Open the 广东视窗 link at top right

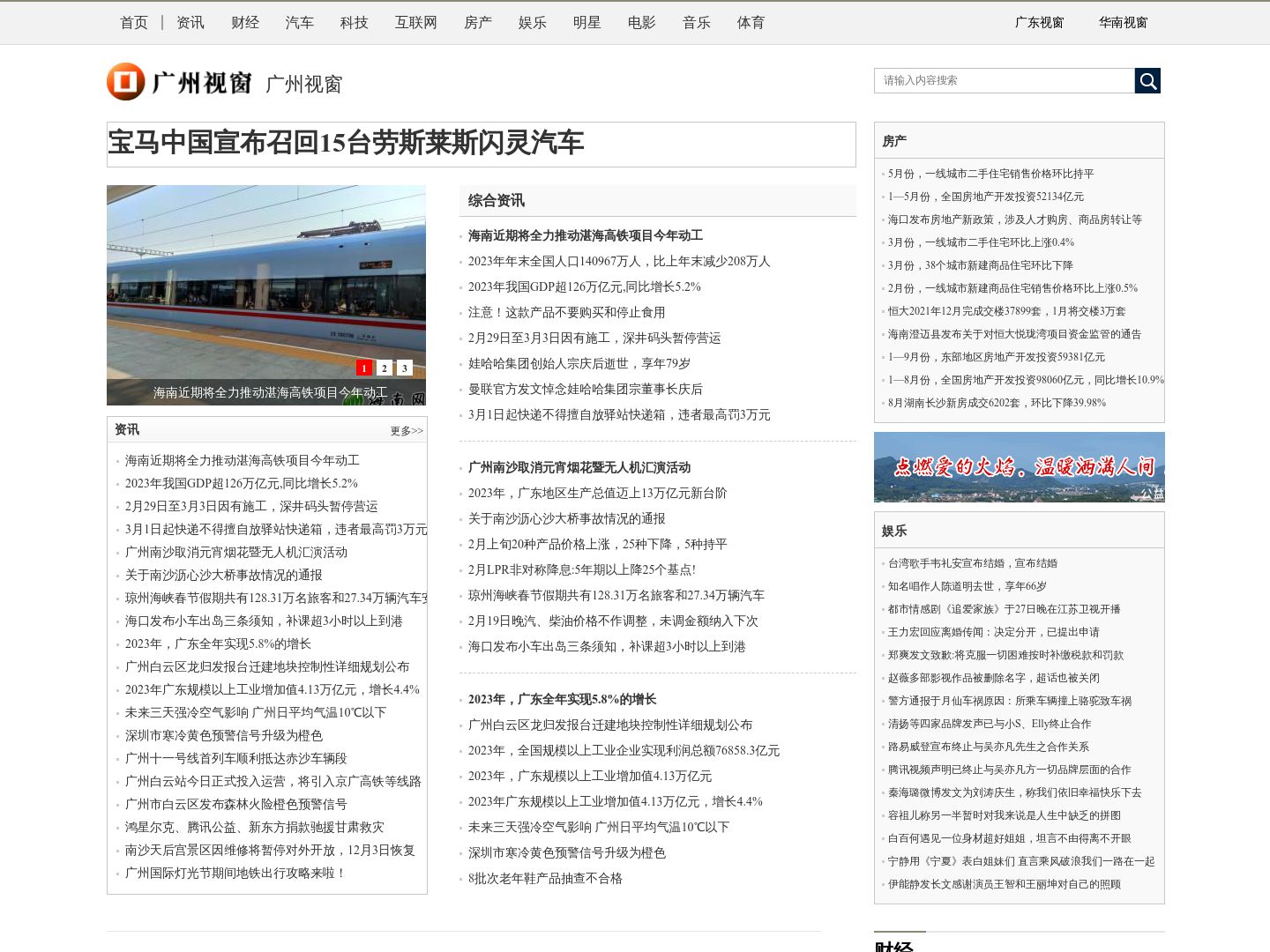point(1039,23)
